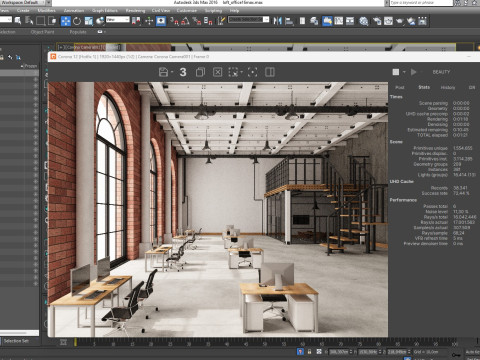Open the Scripting menu

click(213, 11)
